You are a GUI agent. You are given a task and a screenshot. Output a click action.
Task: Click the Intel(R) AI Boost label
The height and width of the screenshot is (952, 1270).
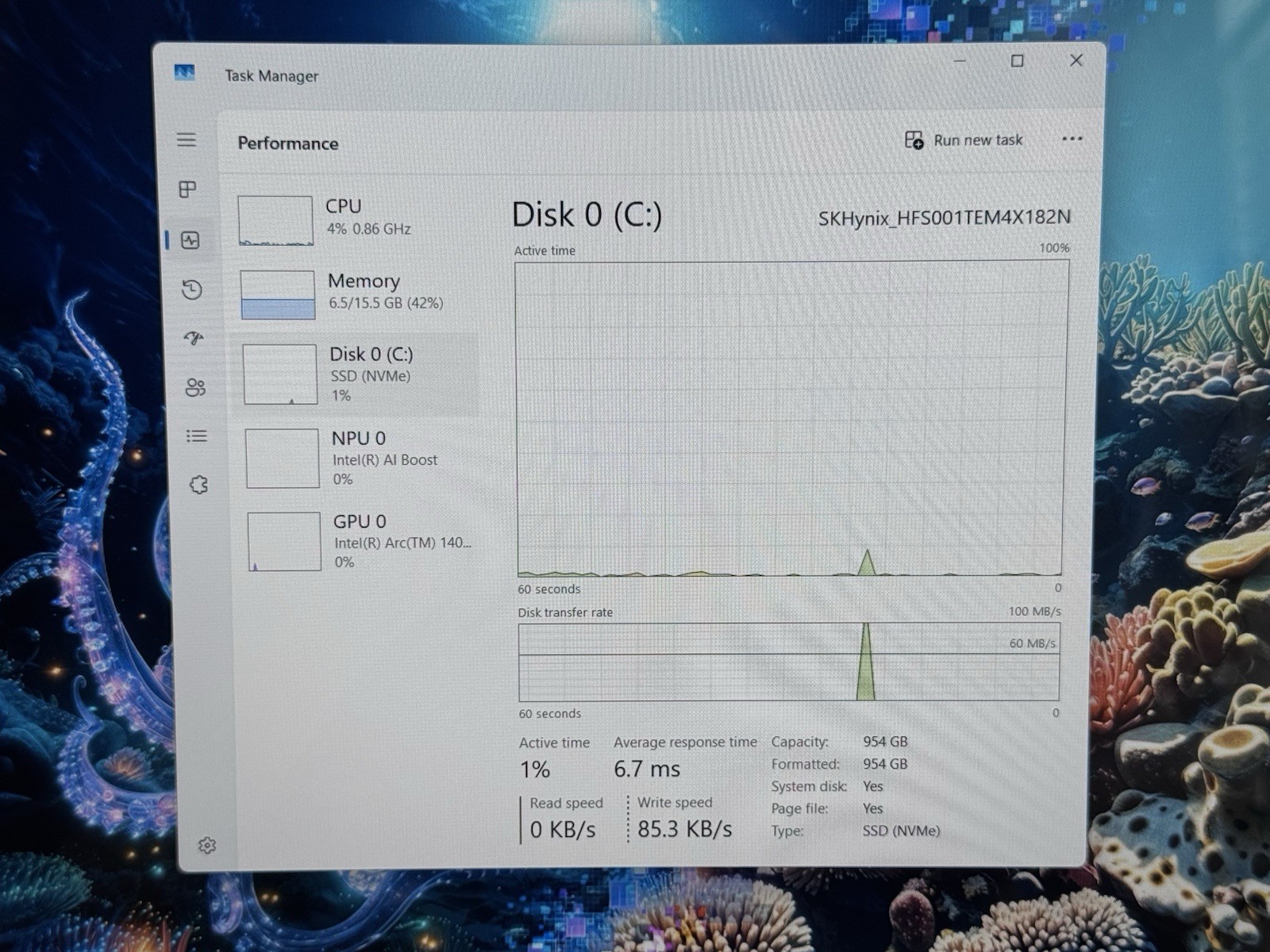[x=385, y=460]
